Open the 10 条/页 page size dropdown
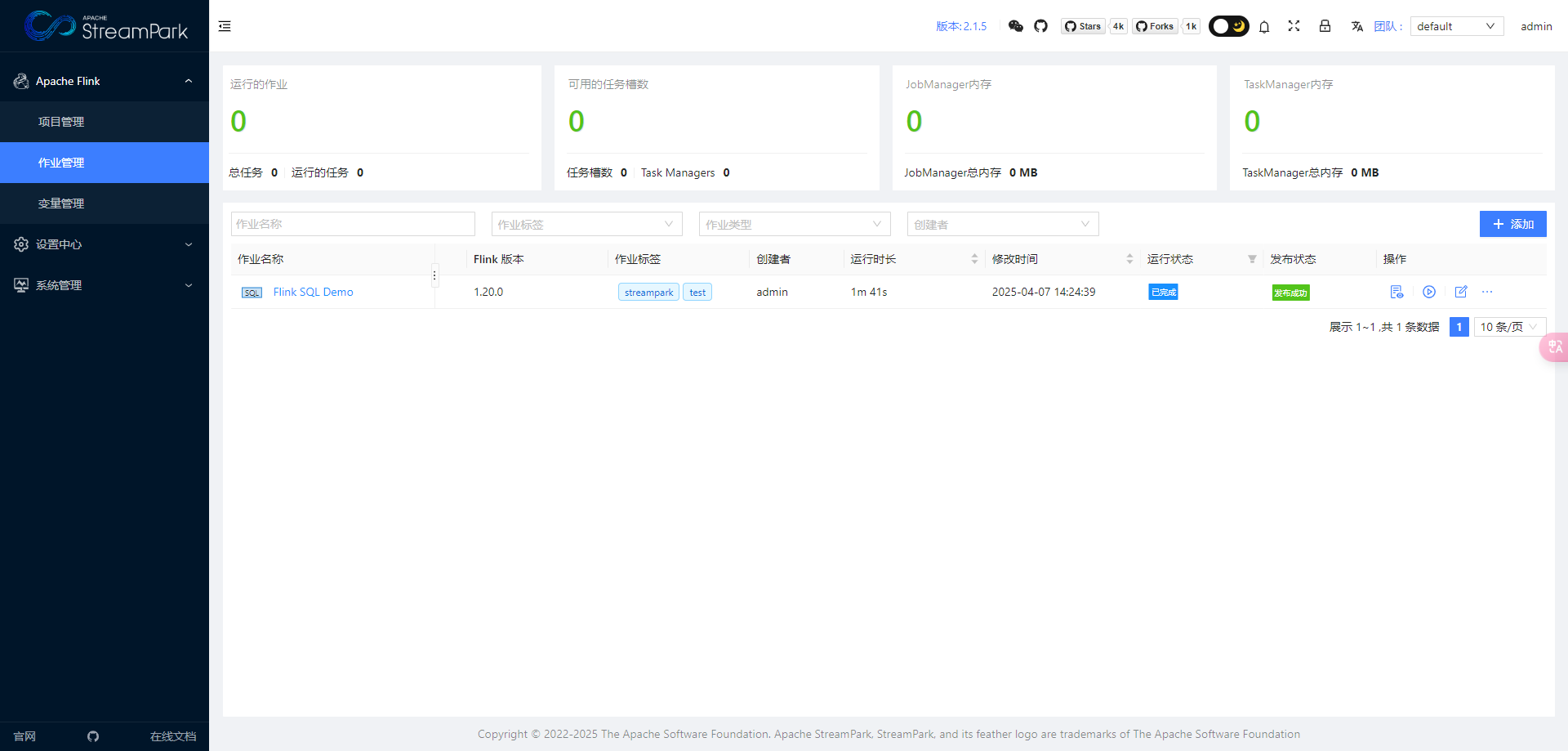Viewport: 1568px width, 751px height. point(1510,327)
